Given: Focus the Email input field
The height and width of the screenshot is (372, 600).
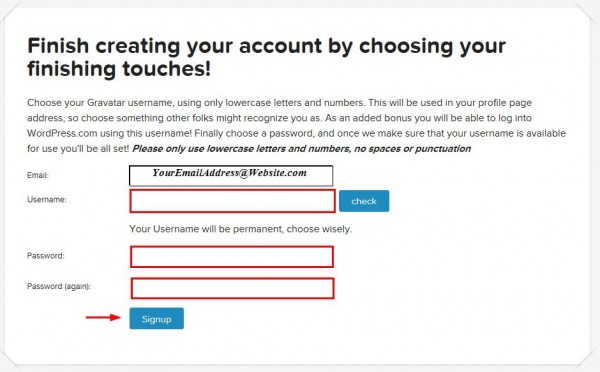Looking at the screenshot, I should coord(231,176).
